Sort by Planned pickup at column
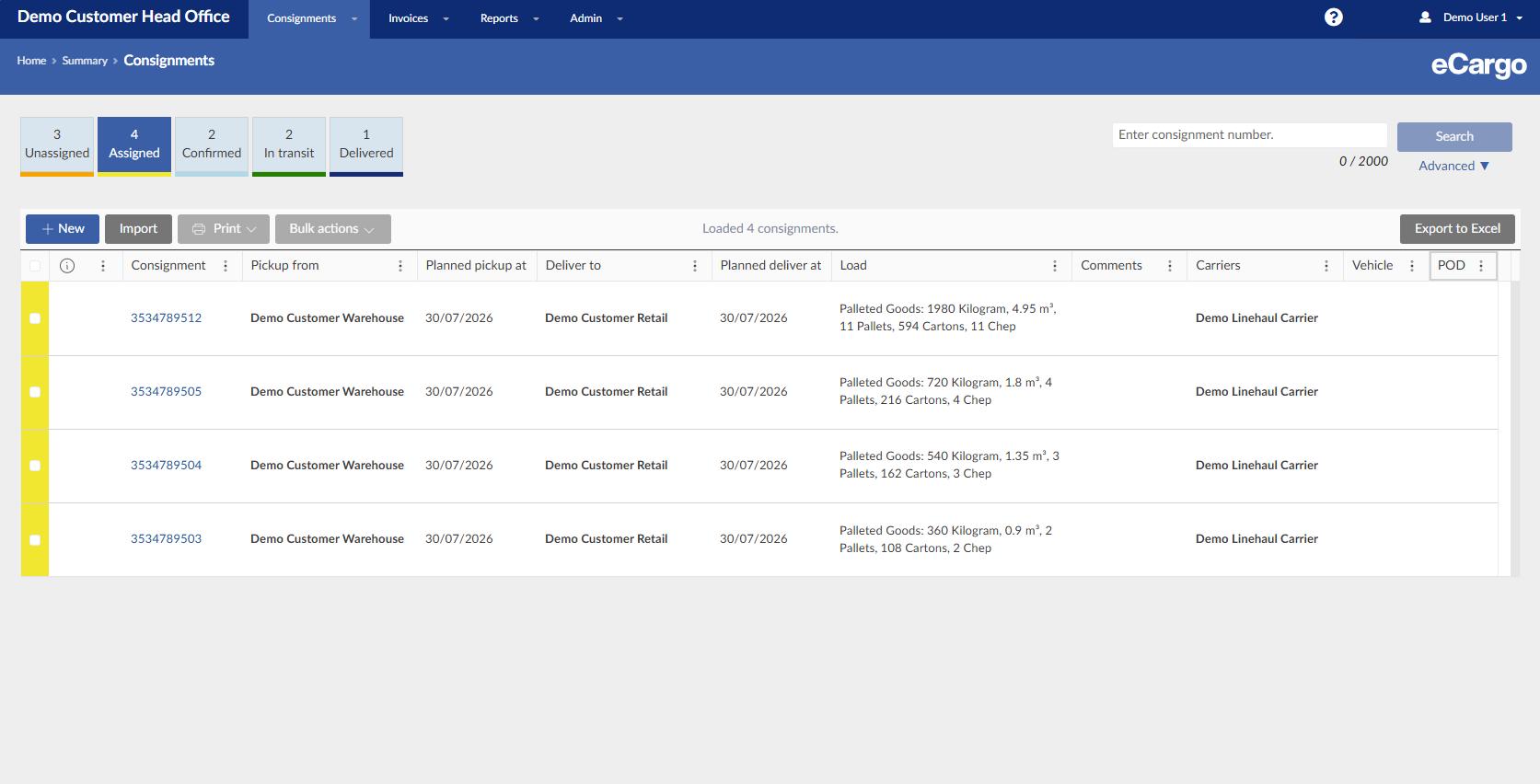This screenshot has height=784, width=1540. click(476, 266)
